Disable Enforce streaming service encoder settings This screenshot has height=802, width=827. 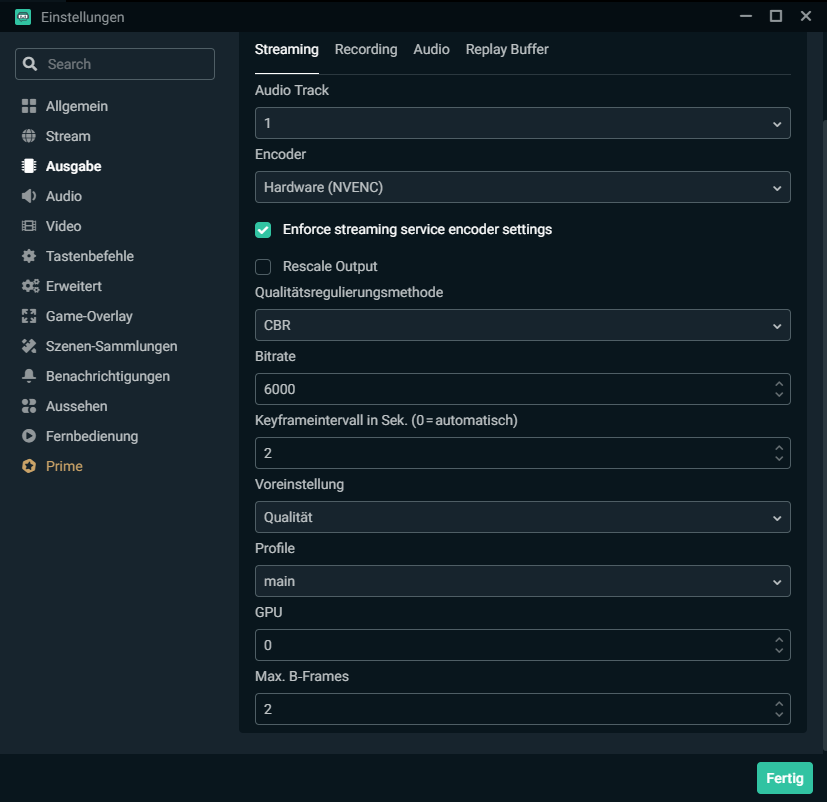click(x=264, y=230)
